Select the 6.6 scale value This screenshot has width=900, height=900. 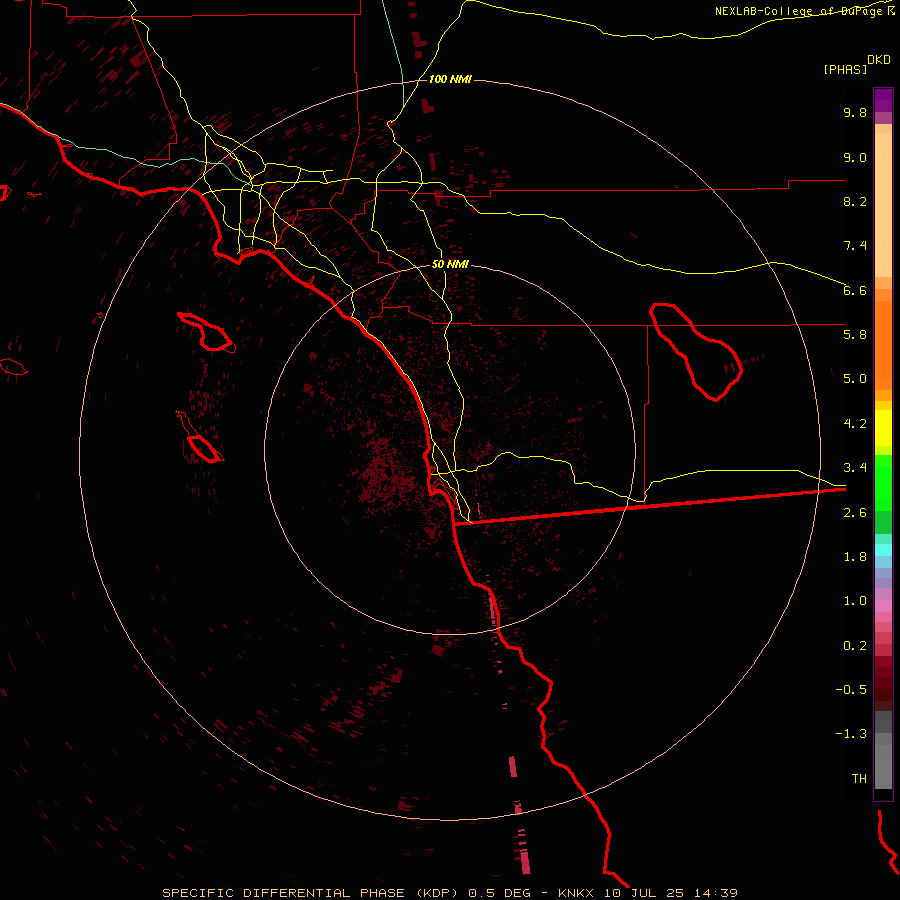855,290
